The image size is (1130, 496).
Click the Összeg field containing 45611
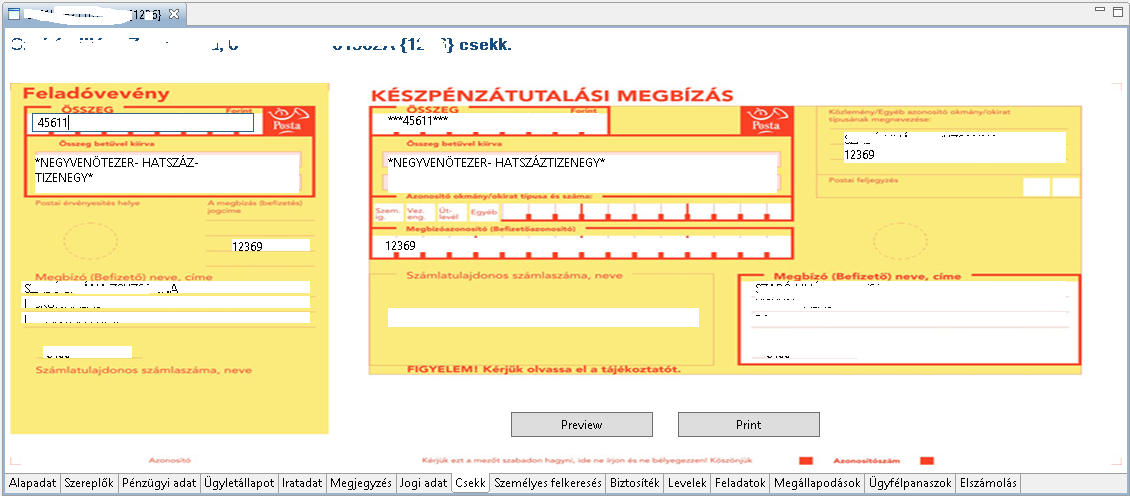pos(142,122)
